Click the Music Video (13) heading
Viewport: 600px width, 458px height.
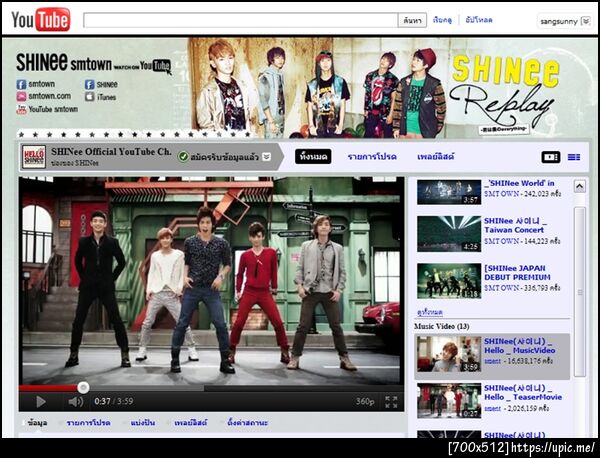[442, 326]
